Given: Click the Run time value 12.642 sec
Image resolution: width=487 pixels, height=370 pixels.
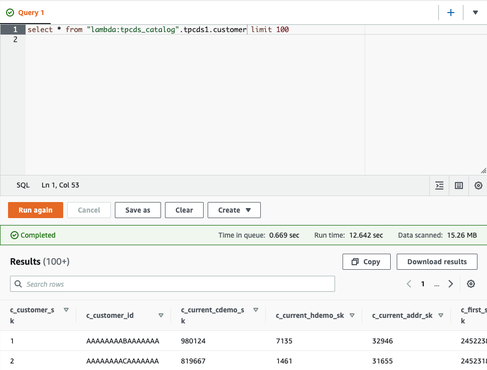Looking at the screenshot, I should [366, 235].
